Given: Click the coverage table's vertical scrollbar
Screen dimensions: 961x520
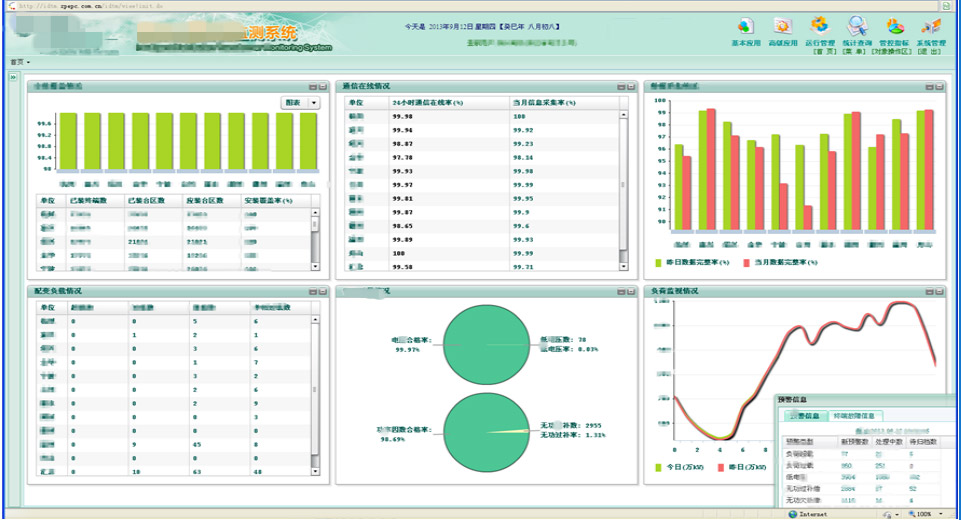Looking at the screenshot, I should [x=315, y=240].
